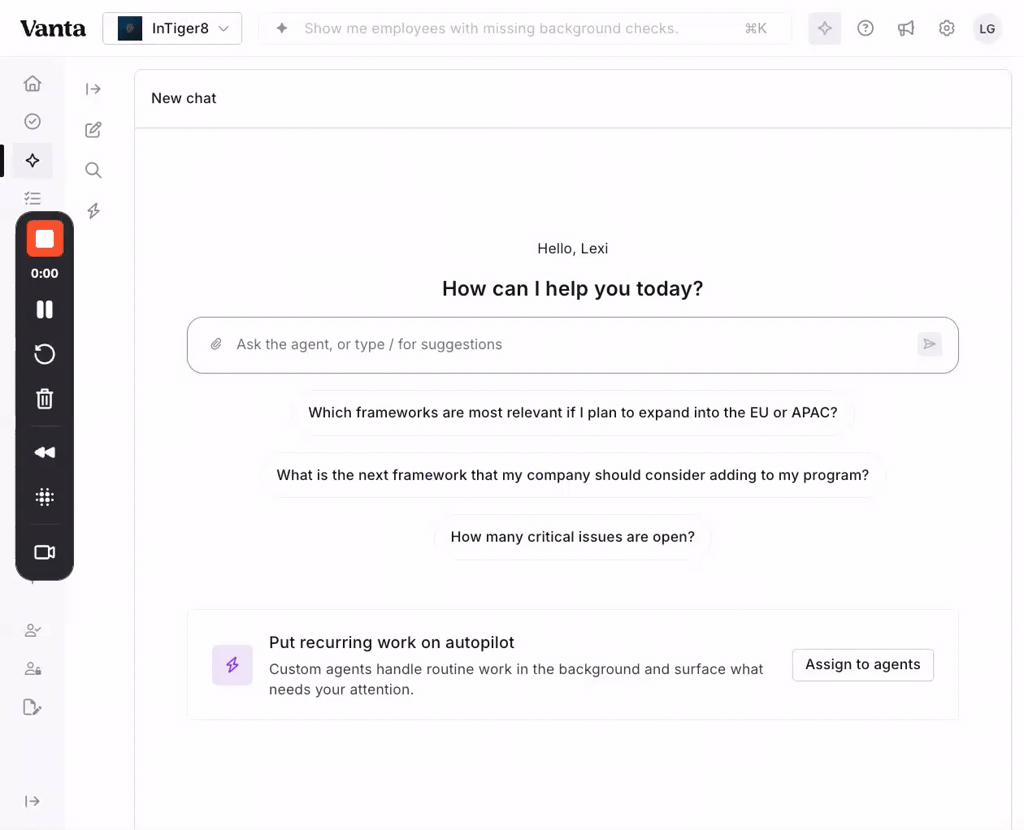Stop the recording with red button
The height and width of the screenshot is (830, 1024).
pyautogui.click(x=44, y=239)
